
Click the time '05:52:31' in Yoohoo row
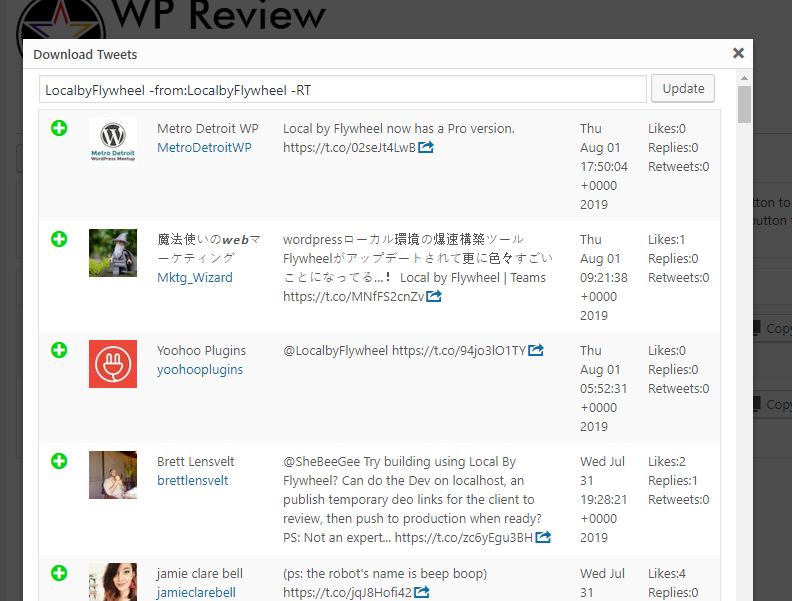[604, 389]
